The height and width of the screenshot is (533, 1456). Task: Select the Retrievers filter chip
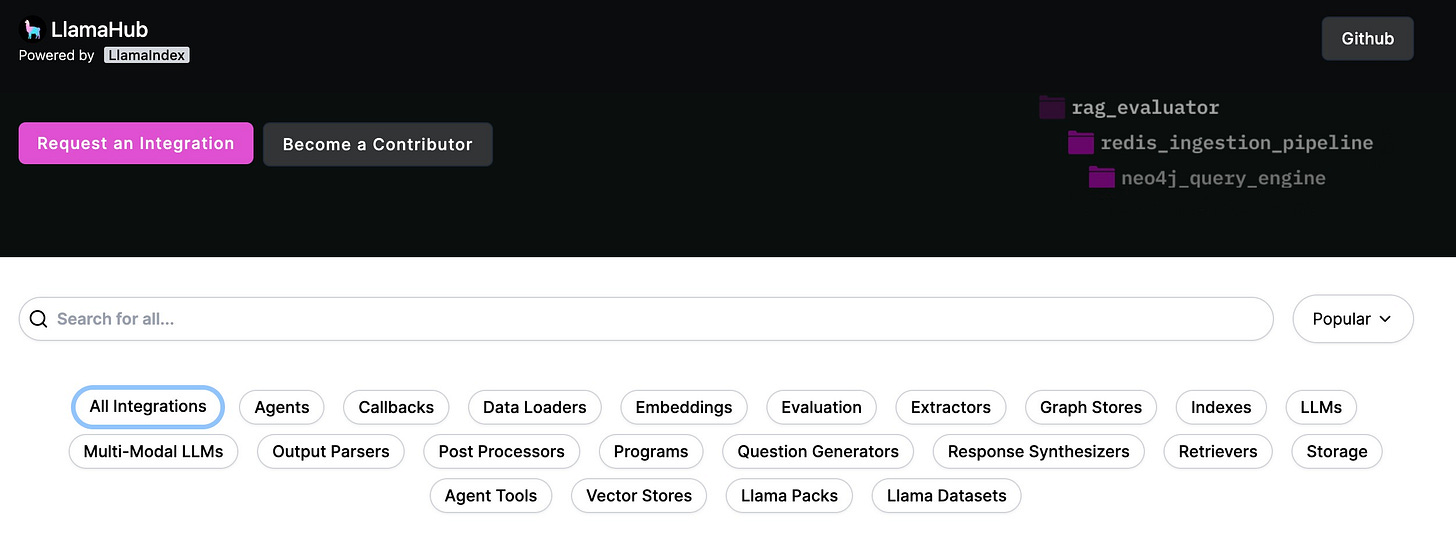tap(1218, 451)
